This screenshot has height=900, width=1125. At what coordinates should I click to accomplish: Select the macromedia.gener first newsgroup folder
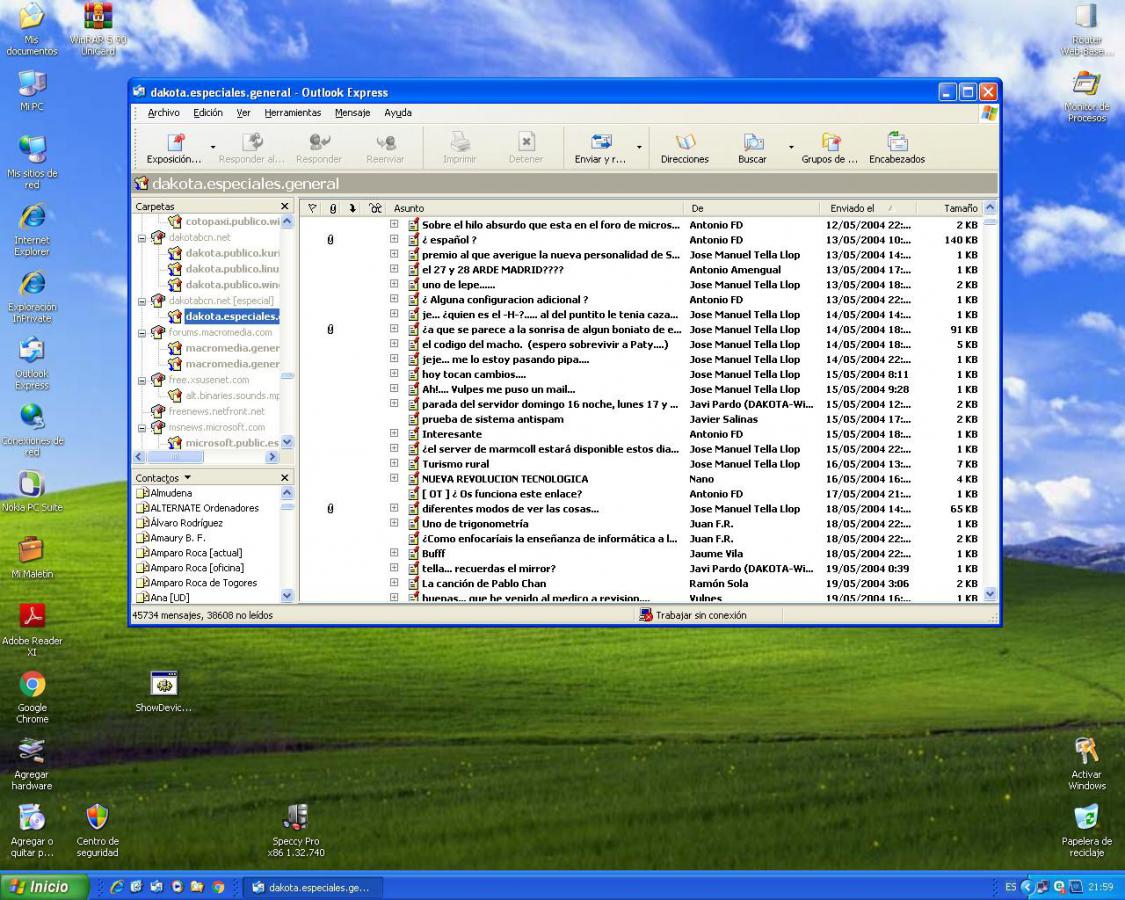coord(231,348)
